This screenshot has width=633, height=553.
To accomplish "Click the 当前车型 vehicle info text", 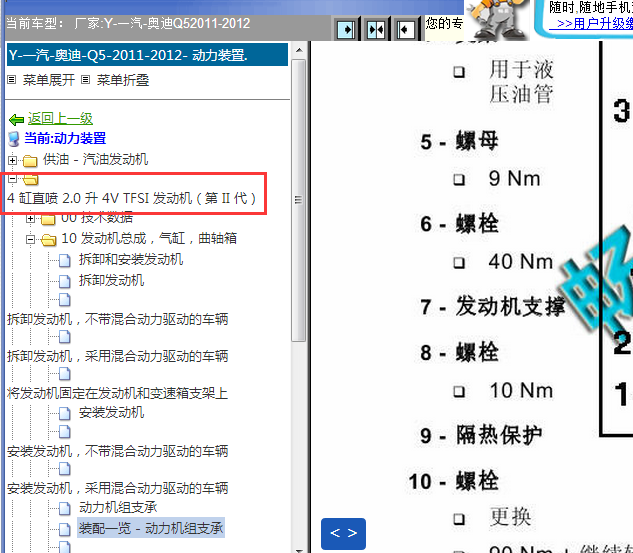I will (128, 23).
